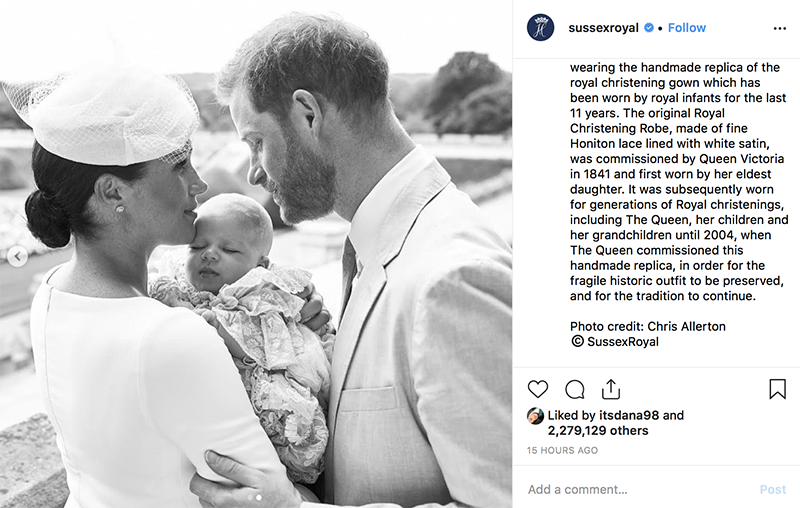This screenshot has height=508, width=800.
Task: View the 2,279,129 others who liked
Action: point(598,431)
